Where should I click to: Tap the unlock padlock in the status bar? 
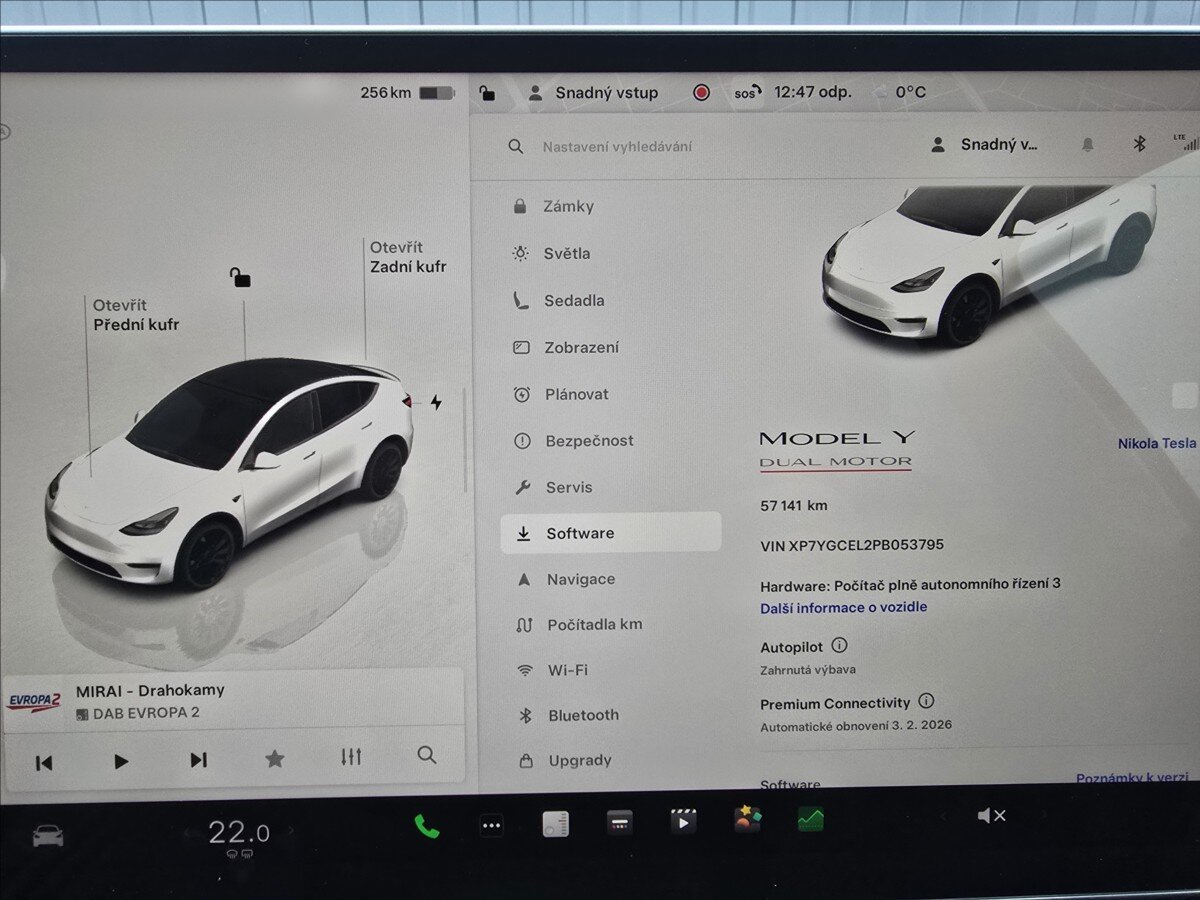tap(489, 92)
